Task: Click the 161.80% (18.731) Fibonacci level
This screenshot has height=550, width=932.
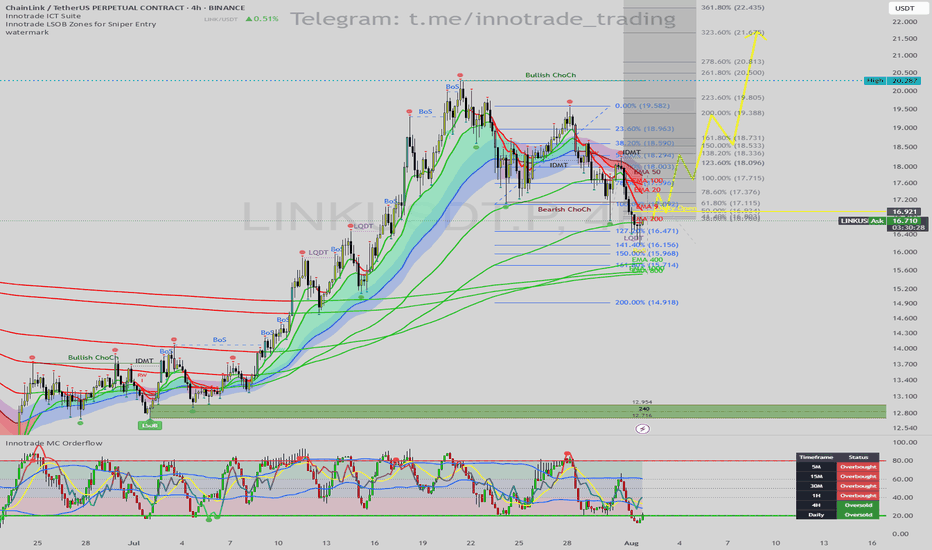Action: tap(732, 138)
